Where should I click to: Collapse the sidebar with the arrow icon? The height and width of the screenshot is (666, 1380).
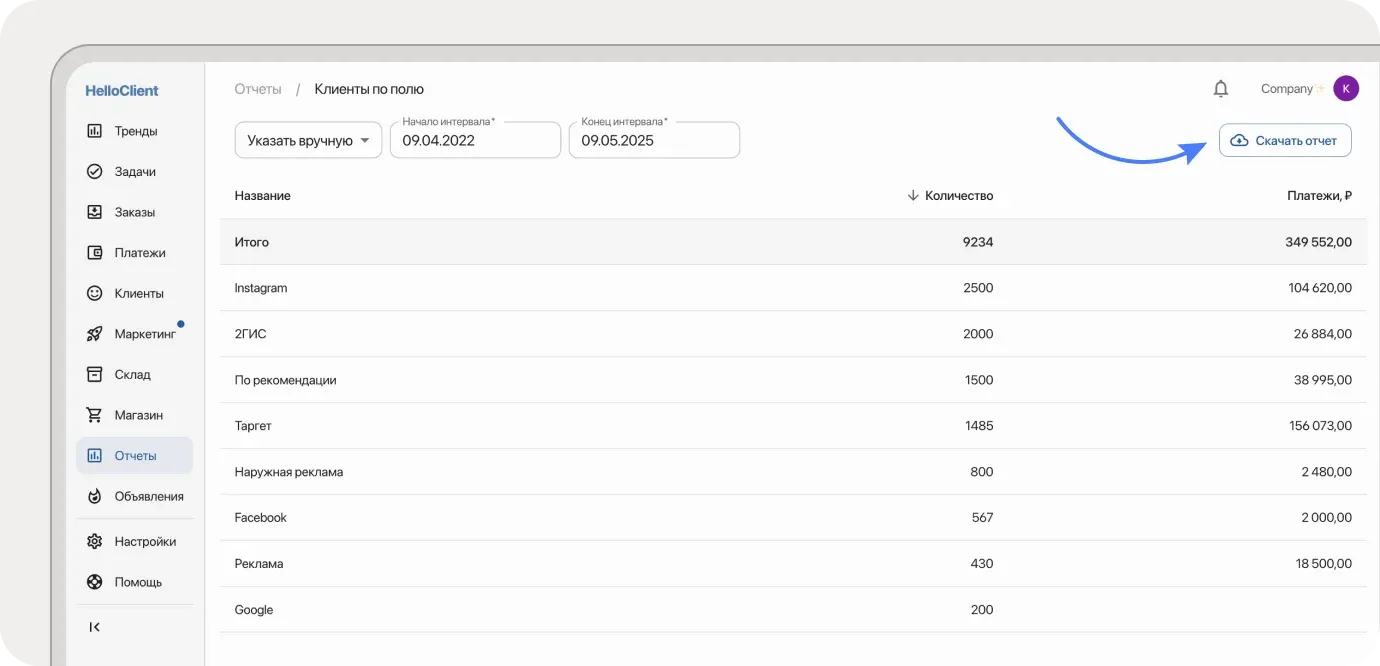pyautogui.click(x=95, y=627)
